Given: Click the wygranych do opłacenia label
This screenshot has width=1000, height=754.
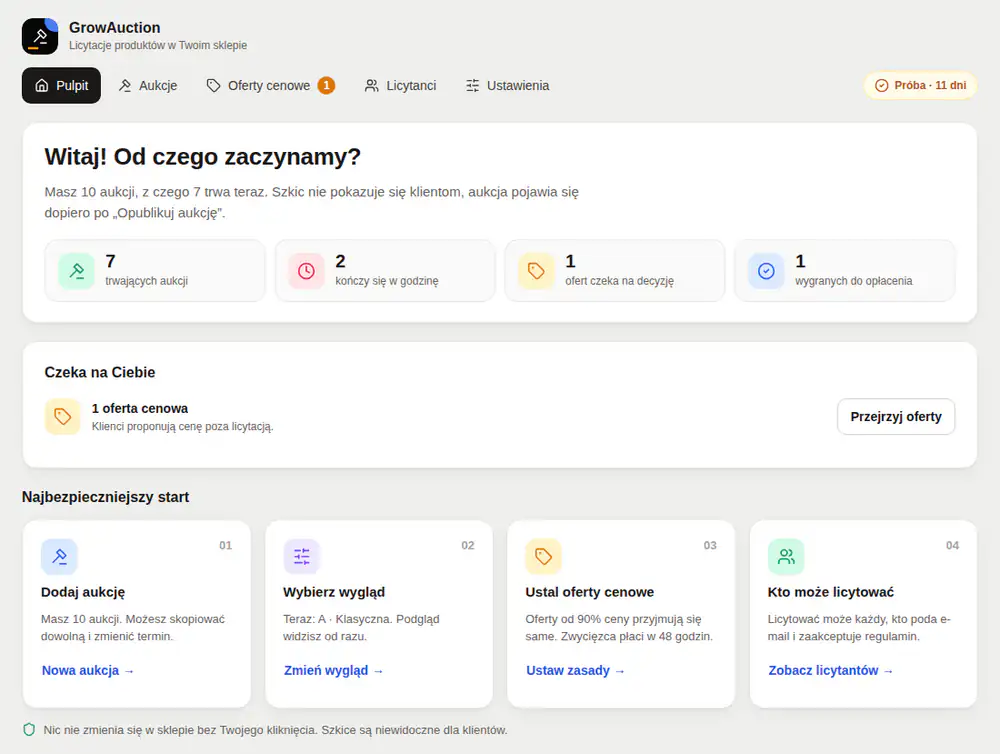Looking at the screenshot, I should (x=854, y=281).
